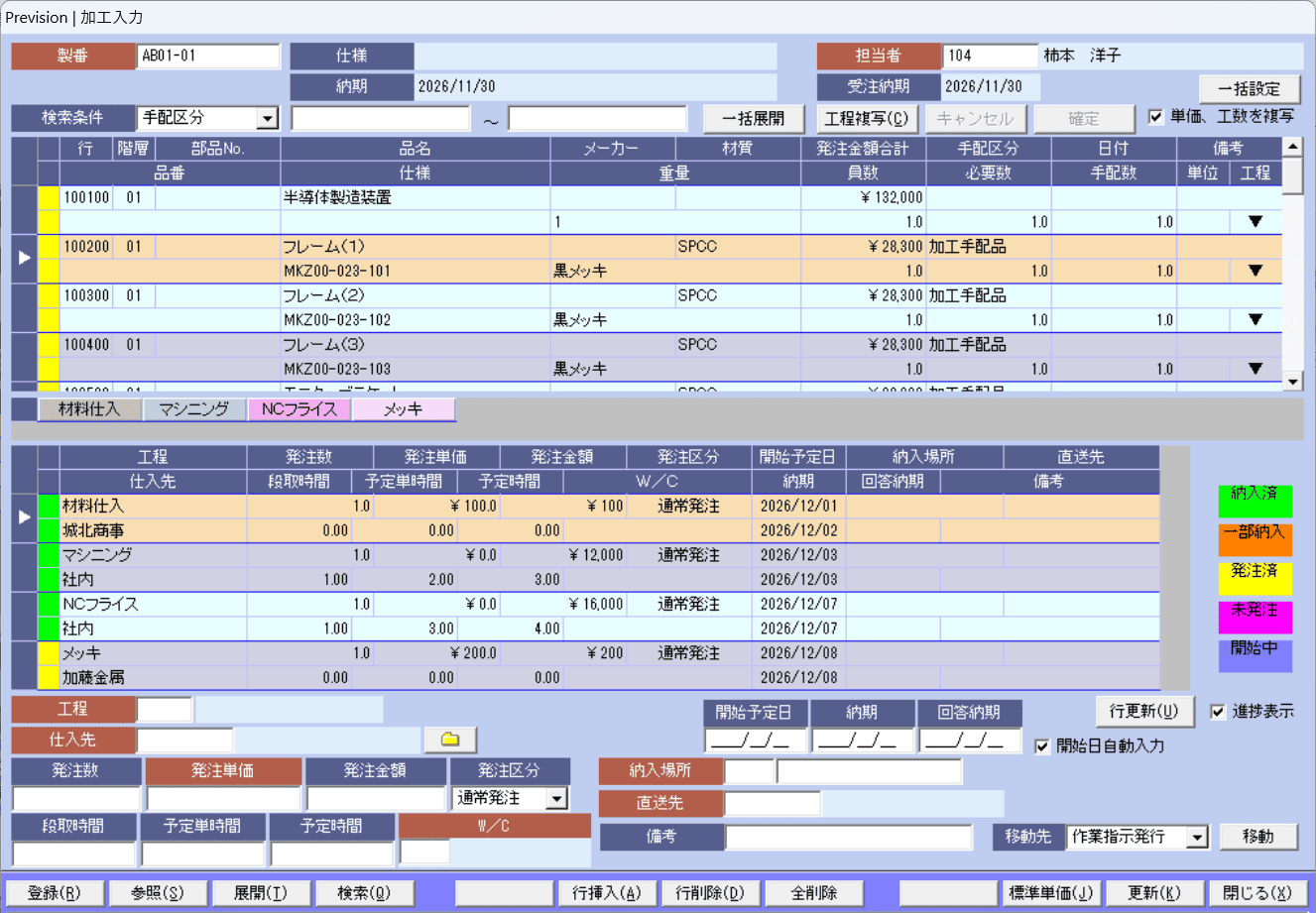Open the 作業指示発行 destination dropdown
The image size is (1316, 913).
click(x=1198, y=838)
